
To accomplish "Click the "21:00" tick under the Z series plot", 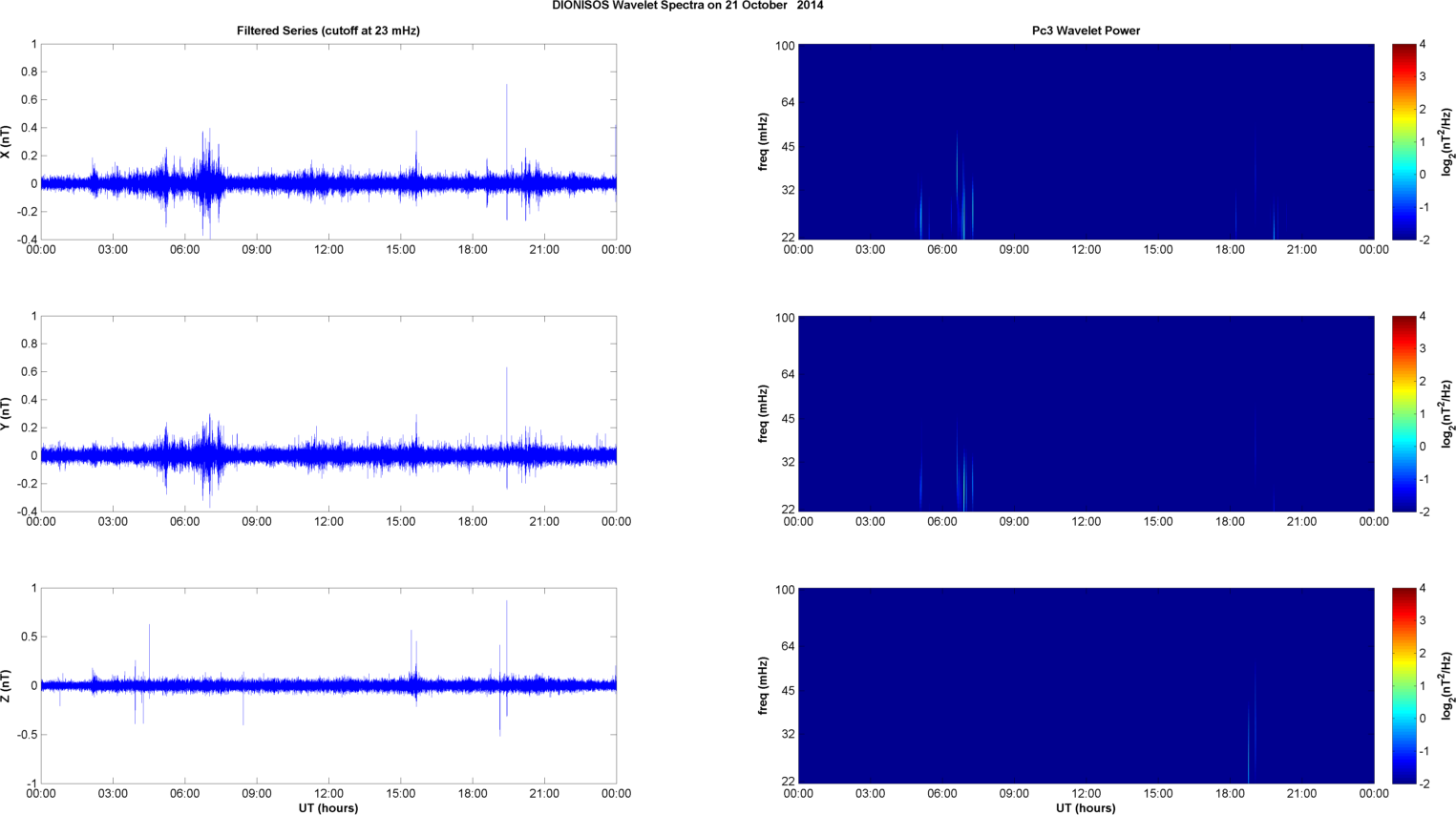I will click(x=544, y=794).
